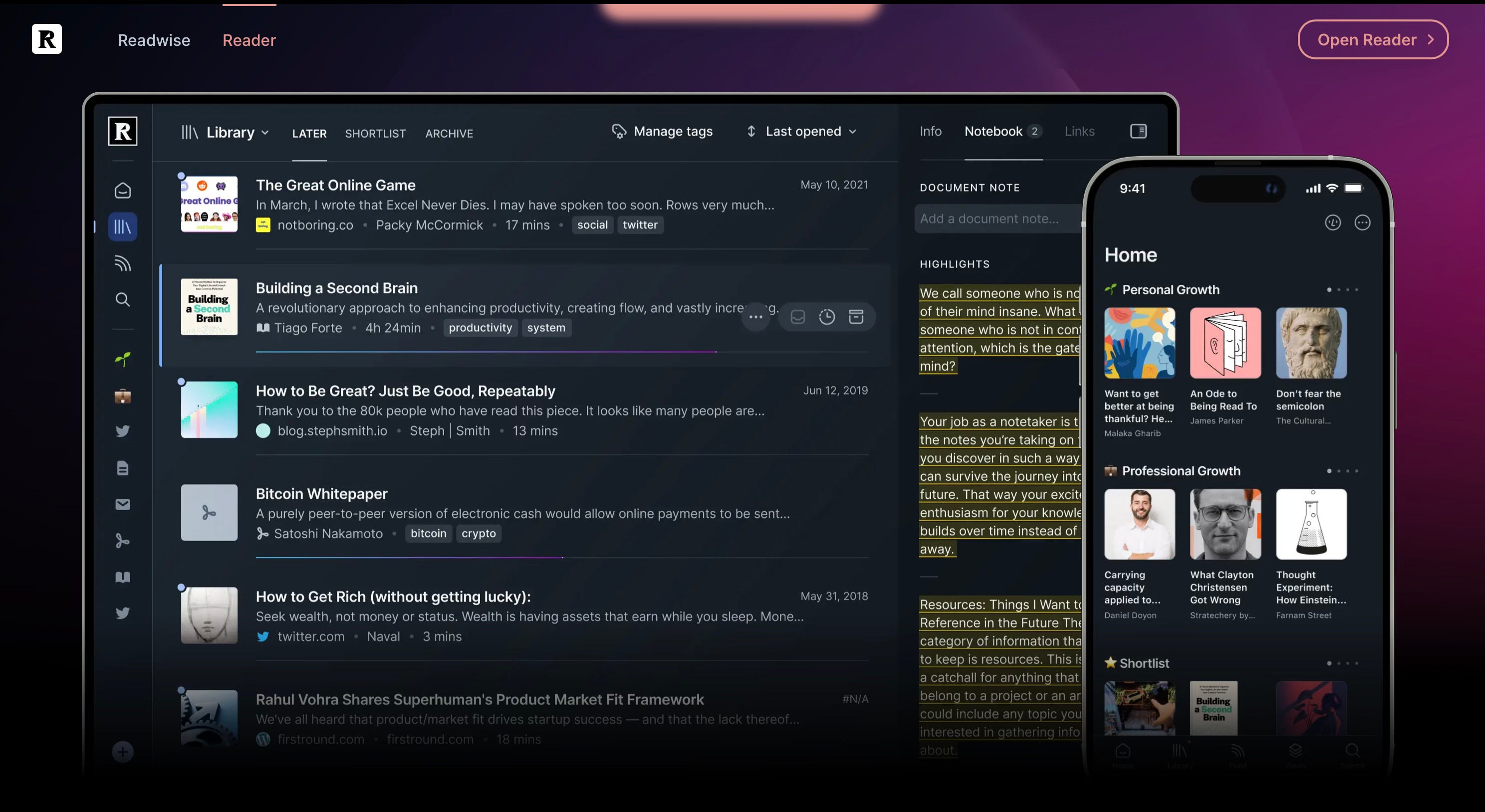Open the Links tab in the right panel

click(x=1079, y=131)
